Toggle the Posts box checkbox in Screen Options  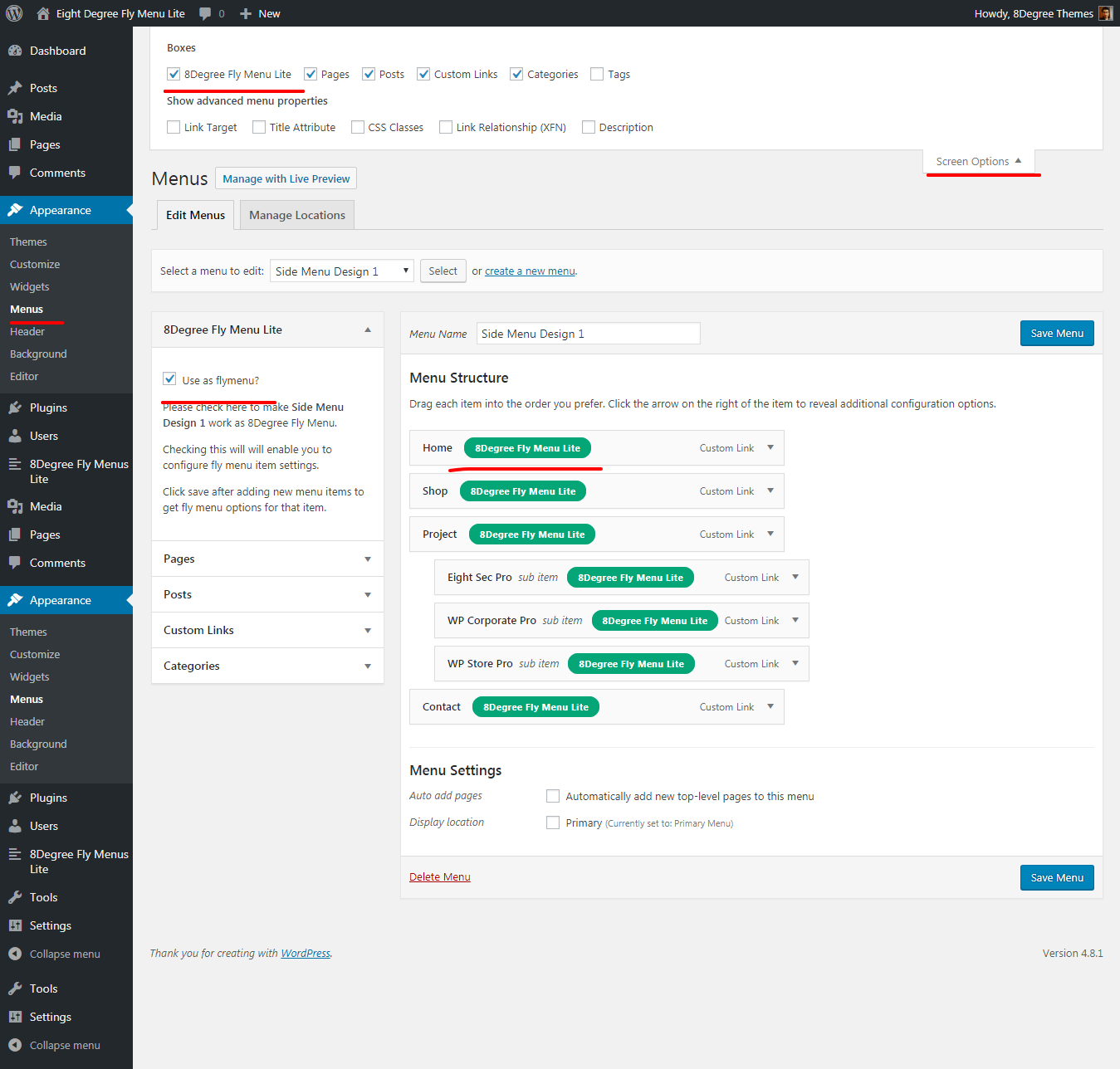pos(369,74)
